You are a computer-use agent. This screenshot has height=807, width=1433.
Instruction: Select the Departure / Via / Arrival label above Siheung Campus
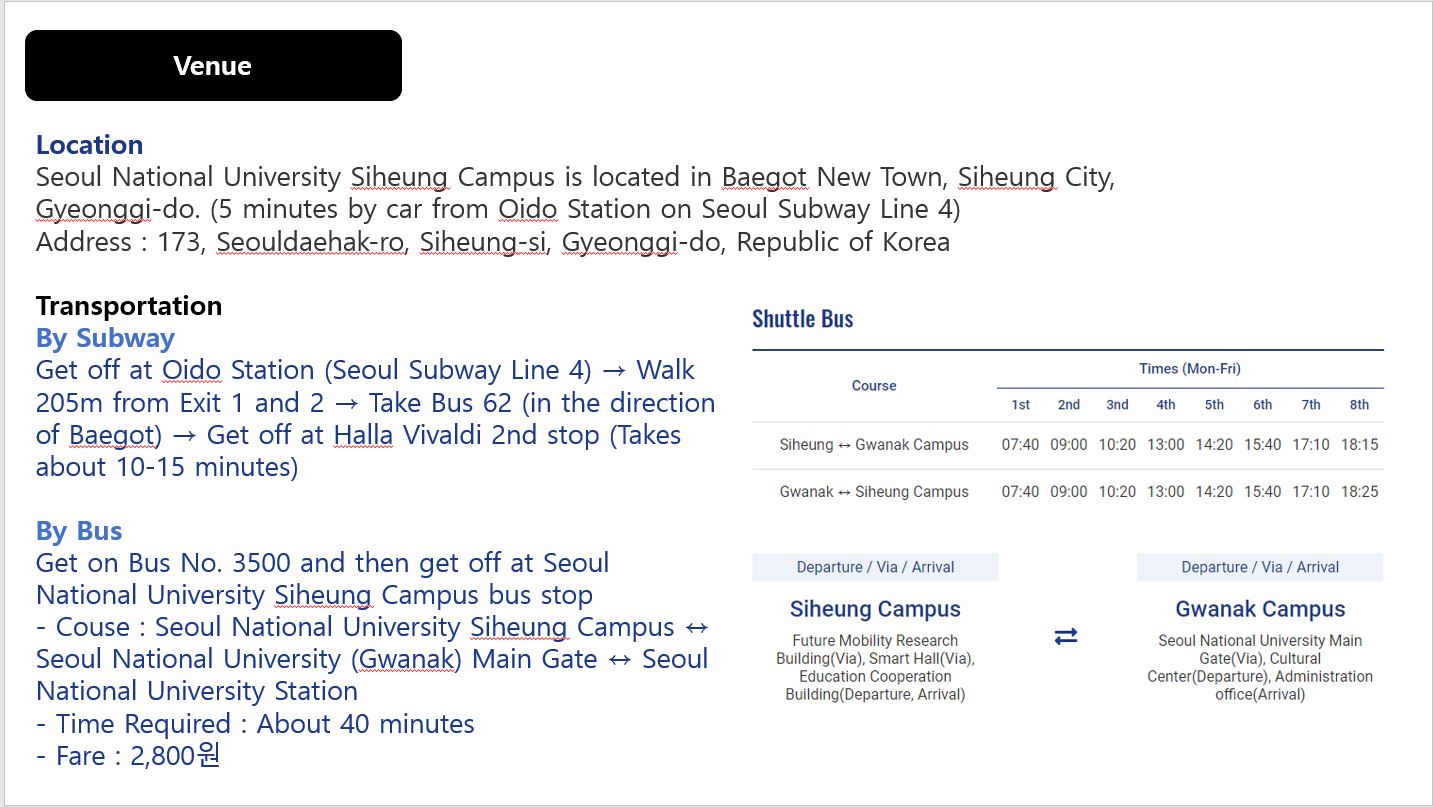coord(875,567)
